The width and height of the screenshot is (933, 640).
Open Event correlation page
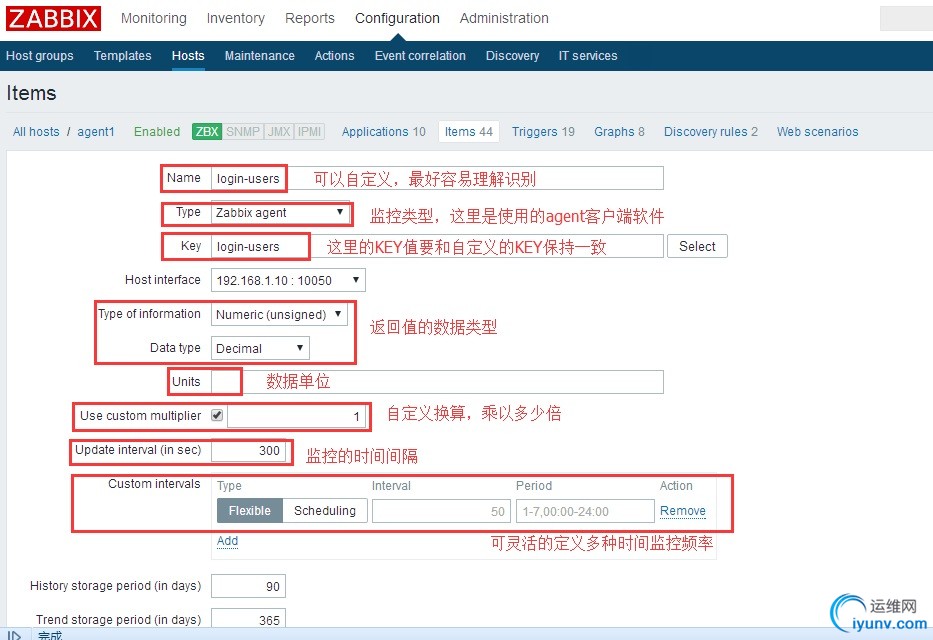(x=420, y=56)
